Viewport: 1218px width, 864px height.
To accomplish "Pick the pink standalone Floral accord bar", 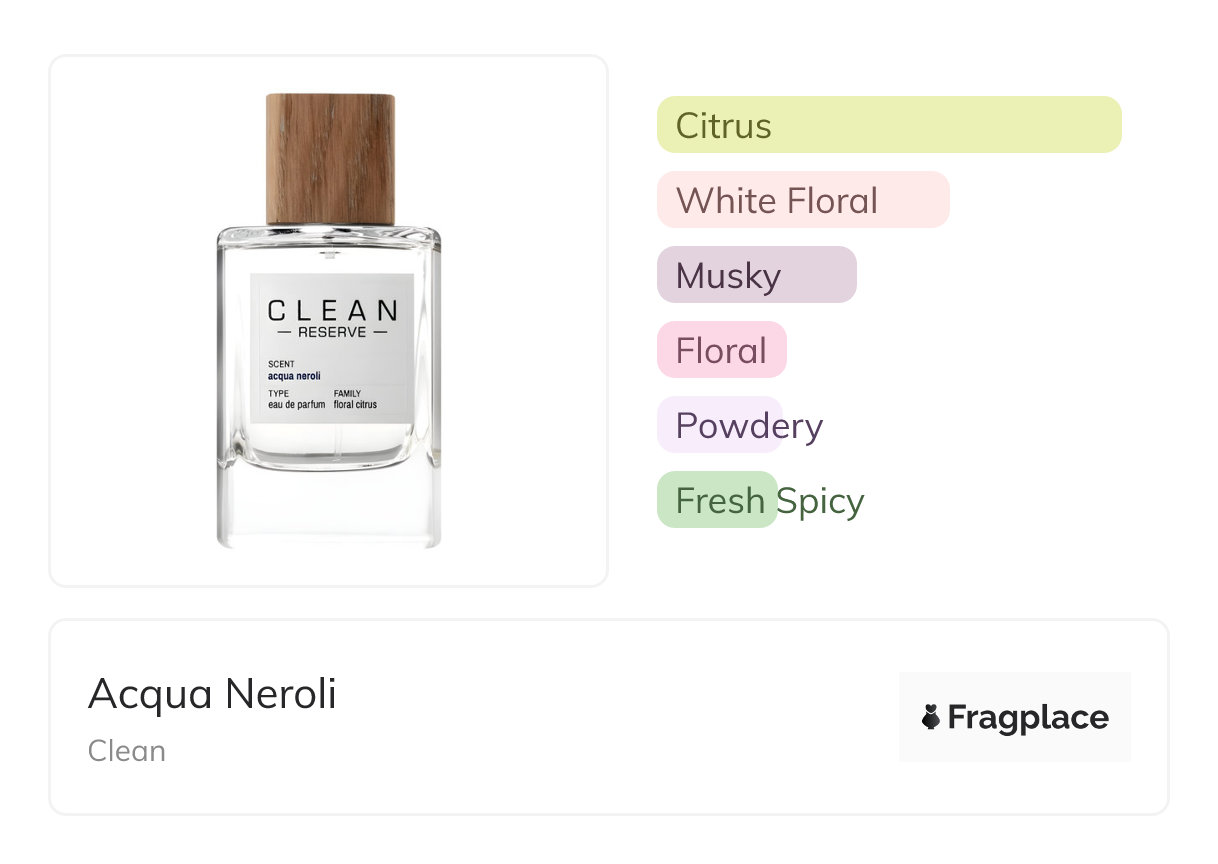I will pyautogui.click(x=721, y=350).
